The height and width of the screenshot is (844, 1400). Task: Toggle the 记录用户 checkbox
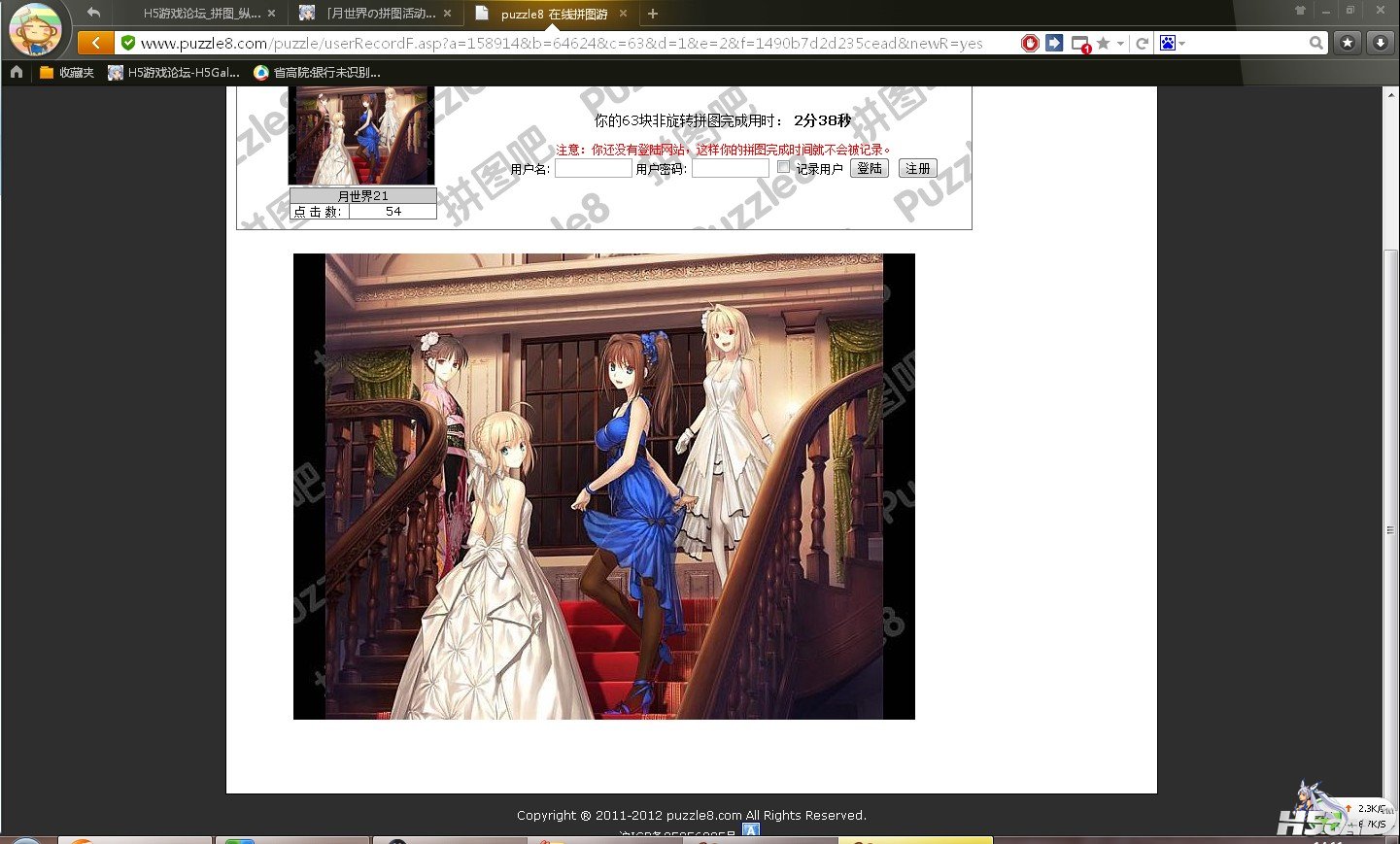pos(783,167)
